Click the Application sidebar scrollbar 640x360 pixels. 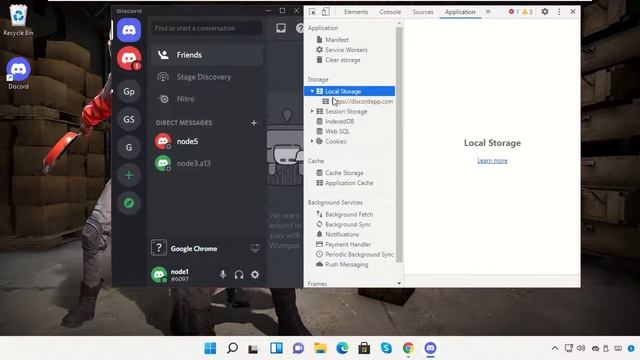[399, 145]
